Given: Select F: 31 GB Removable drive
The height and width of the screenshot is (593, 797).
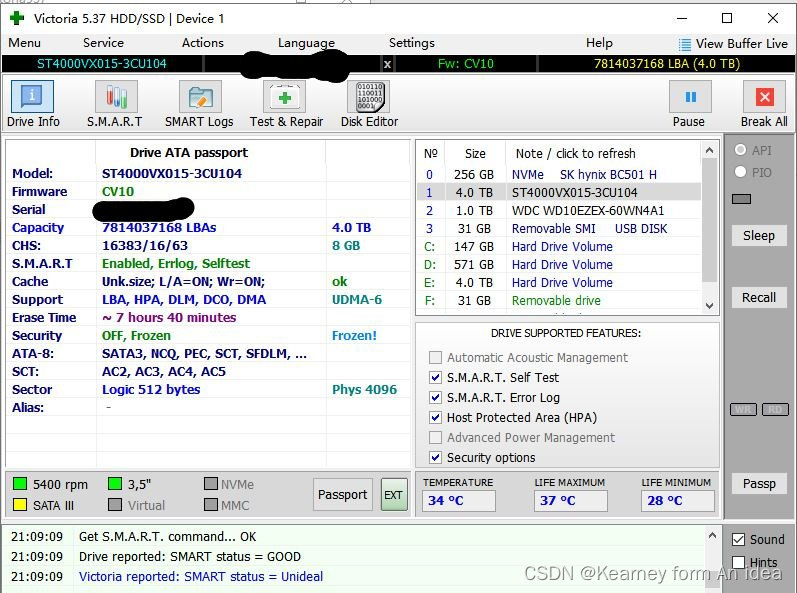Looking at the screenshot, I should (x=559, y=301).
